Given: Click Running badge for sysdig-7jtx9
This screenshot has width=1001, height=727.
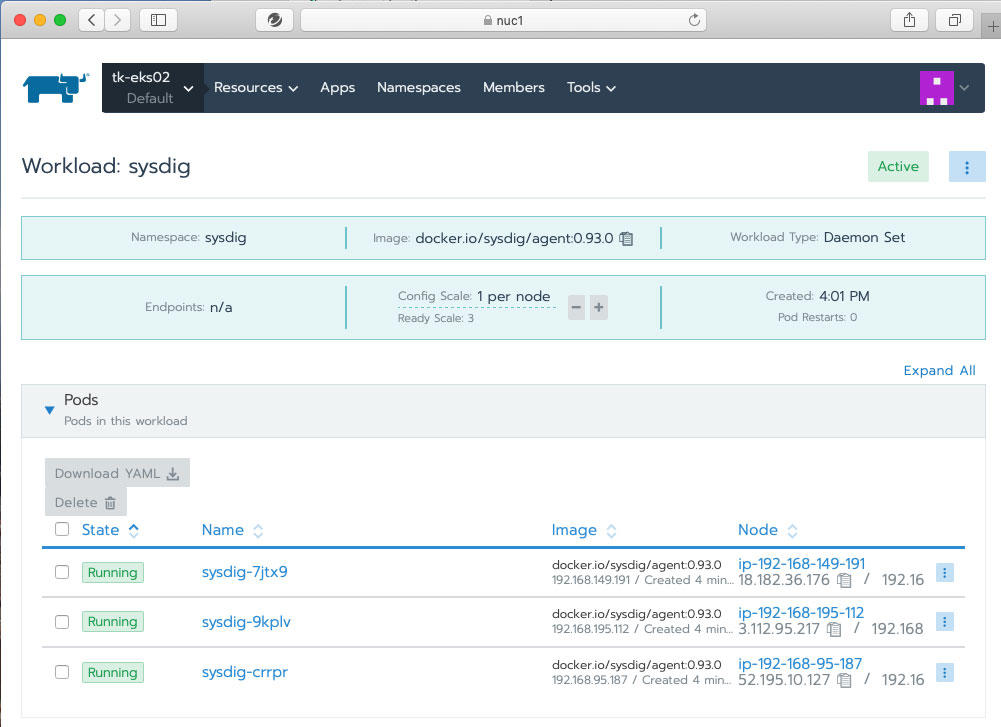Looking at the screenshot, I should click(x=112, y=573).
